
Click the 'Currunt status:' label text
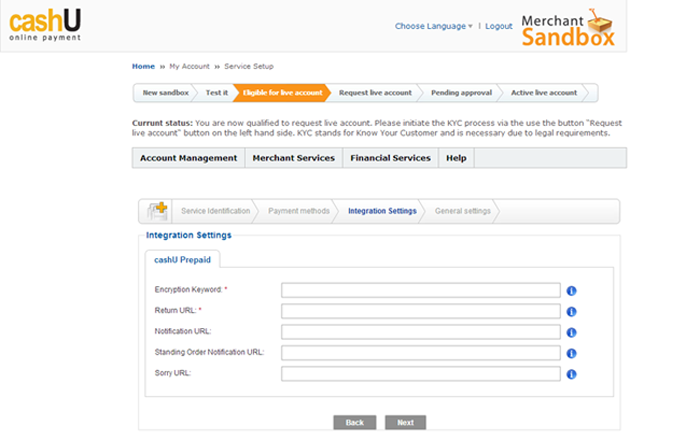coord(162,123)
